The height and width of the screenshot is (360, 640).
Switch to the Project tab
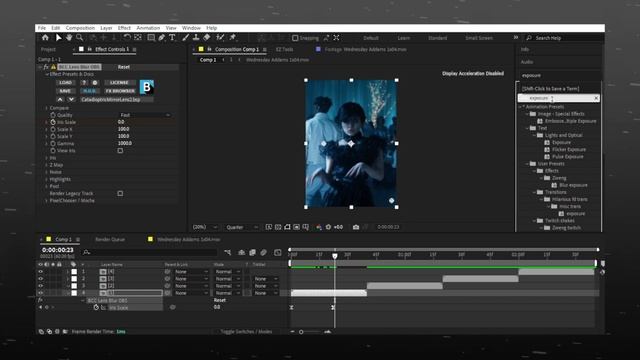click(48, 49)
